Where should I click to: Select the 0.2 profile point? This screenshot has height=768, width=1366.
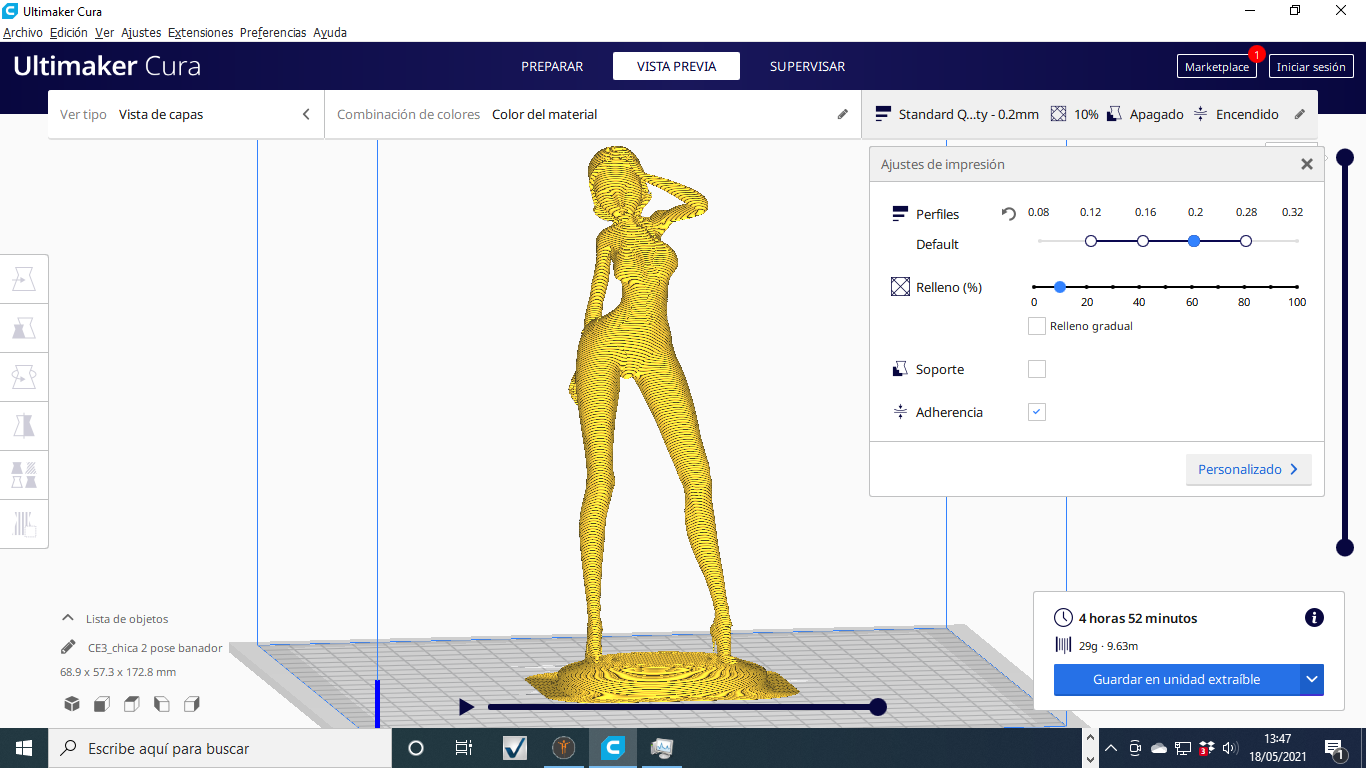pyautogui.click(x=1194, y=241)
